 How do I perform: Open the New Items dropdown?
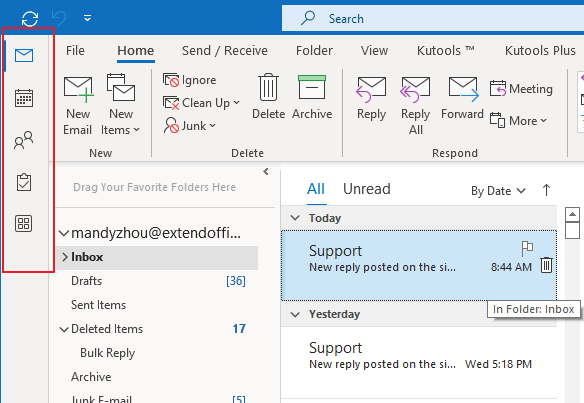(120, 105)
